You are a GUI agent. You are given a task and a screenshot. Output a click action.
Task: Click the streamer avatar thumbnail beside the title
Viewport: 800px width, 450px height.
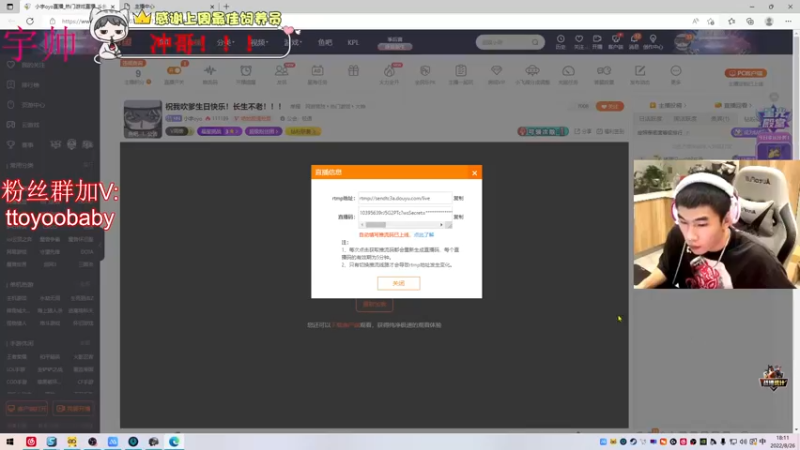point(142,119)
